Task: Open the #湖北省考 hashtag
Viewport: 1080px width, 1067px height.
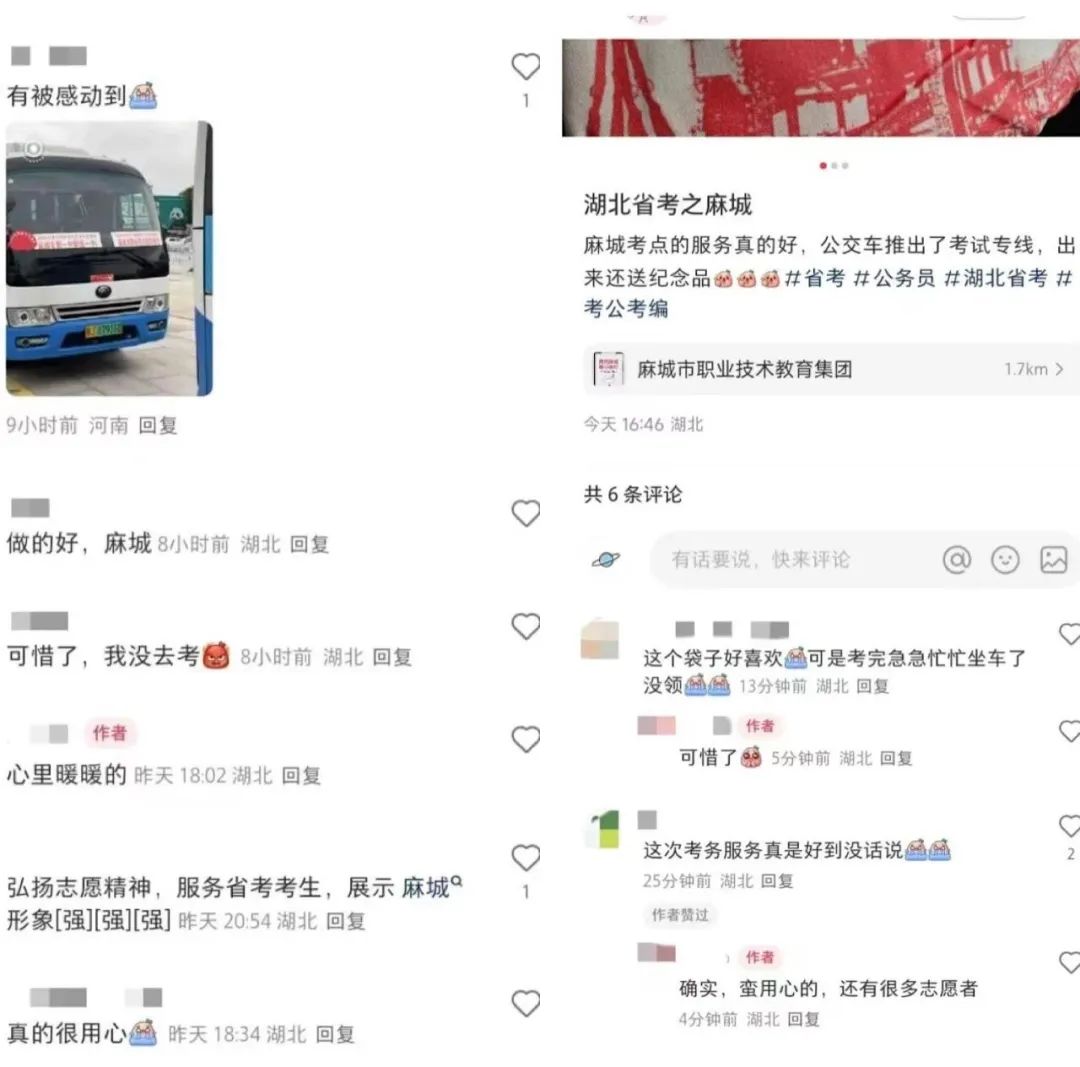Action: point(995,278)
